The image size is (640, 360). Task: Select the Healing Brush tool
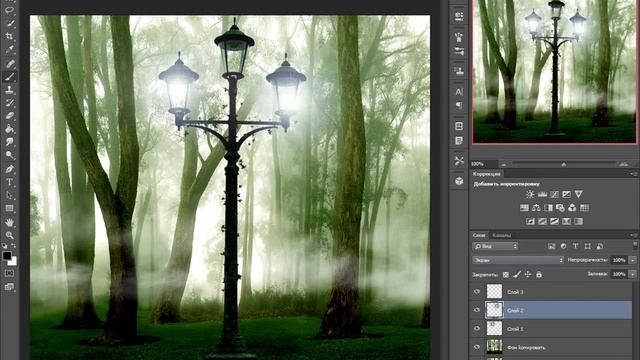pyautogui.click(x=9, y=63)
